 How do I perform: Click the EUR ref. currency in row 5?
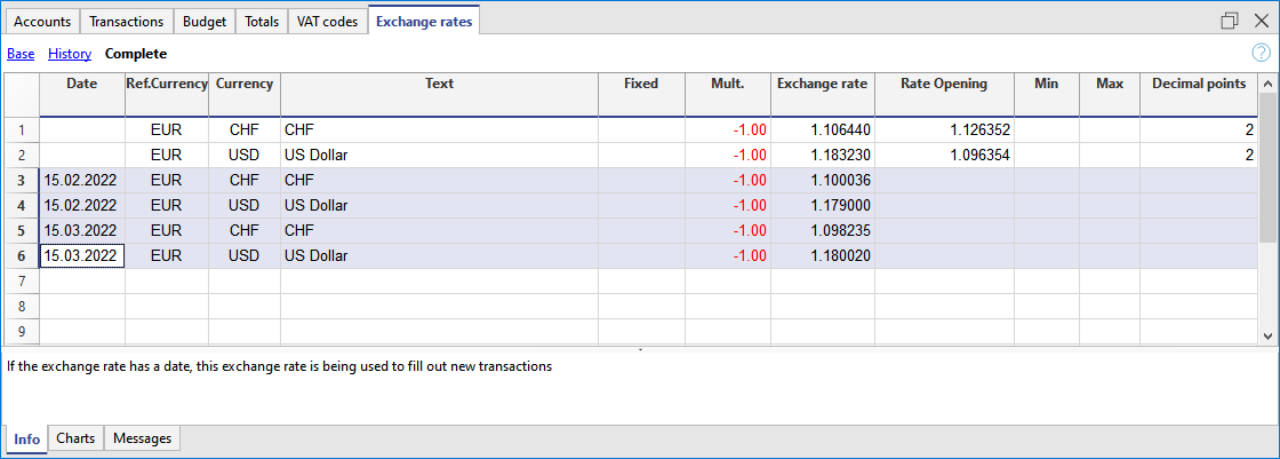pos(167,230)
